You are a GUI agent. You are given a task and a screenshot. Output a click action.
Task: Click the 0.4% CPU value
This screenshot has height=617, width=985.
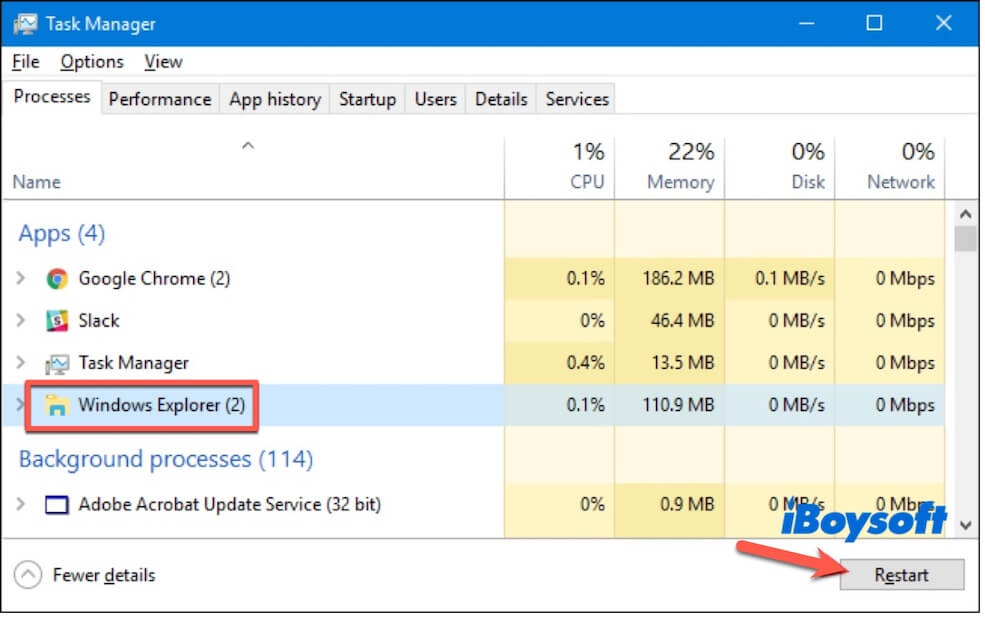coord(585,363)
